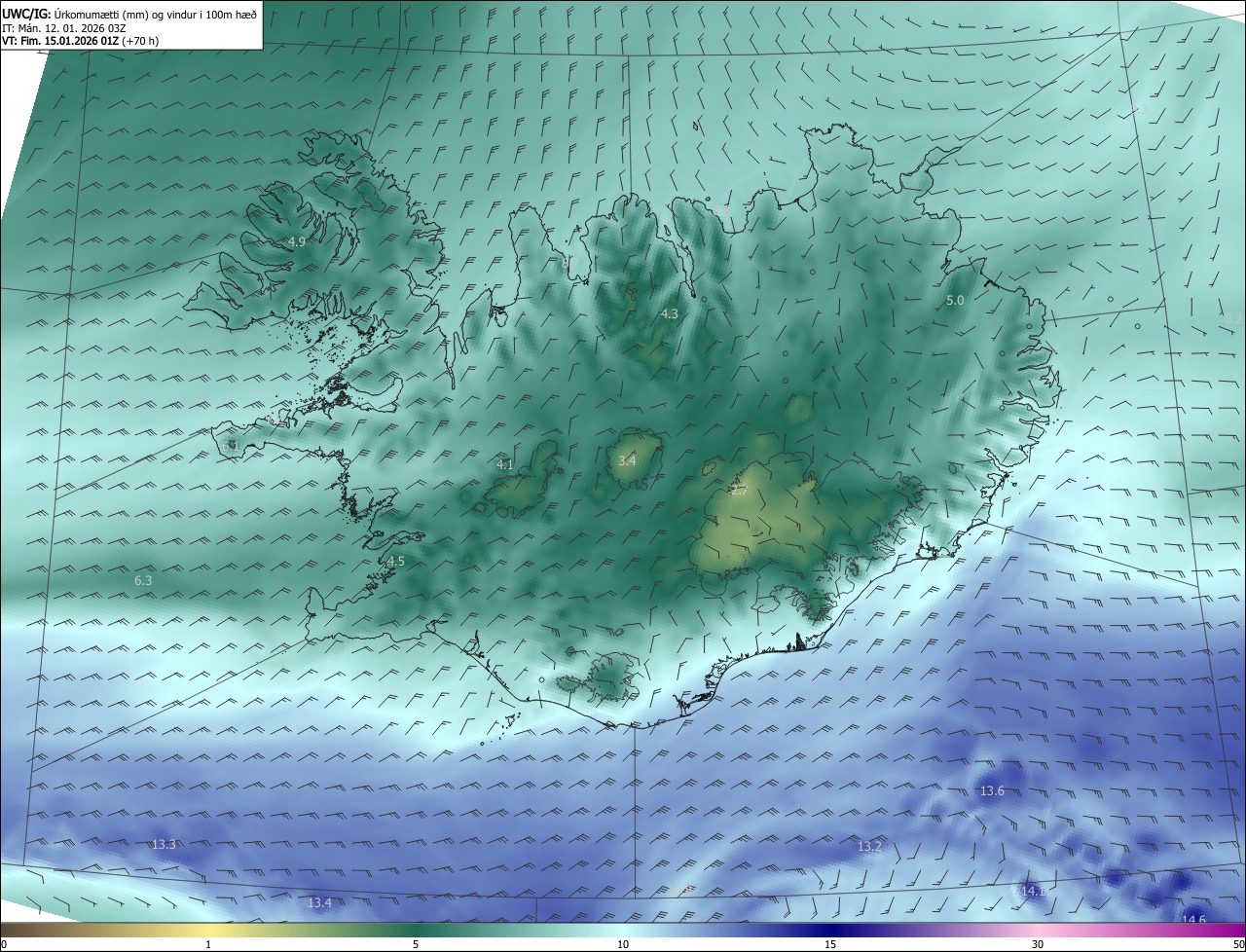Click the 4.9 value over the Westfjords

(296, 241)
